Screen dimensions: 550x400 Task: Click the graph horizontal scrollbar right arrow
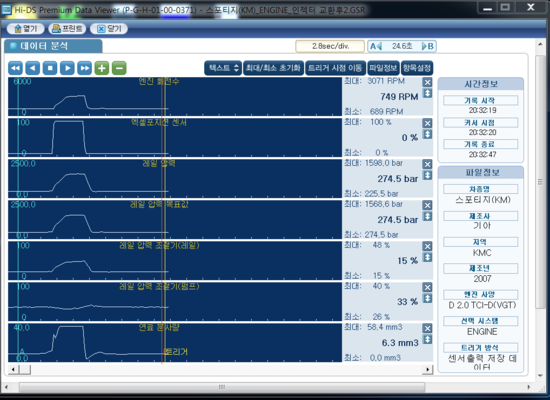[x=428, y=369]
